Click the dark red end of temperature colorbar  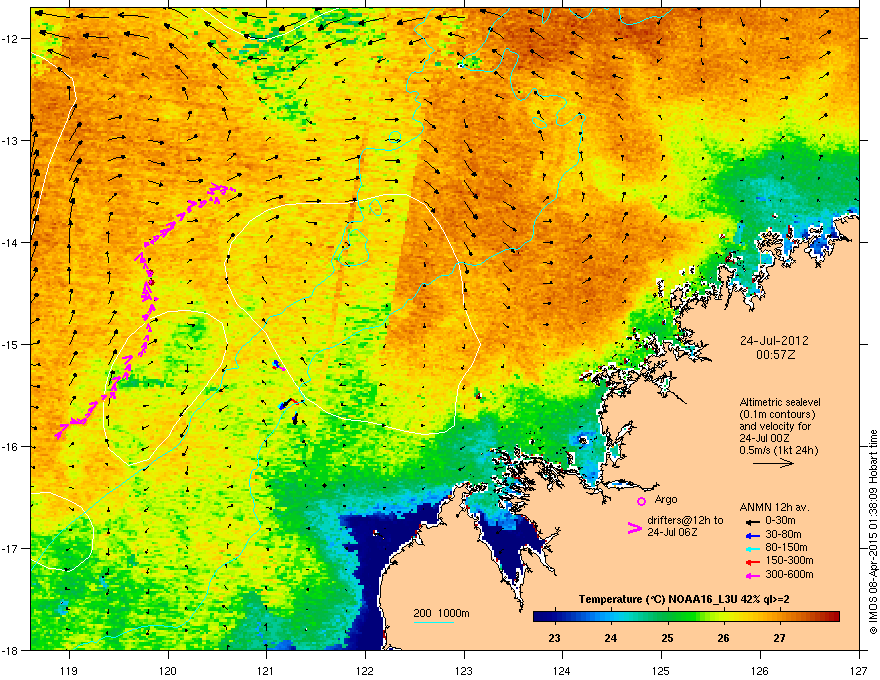pyautogui.click(x=834, y=617)
